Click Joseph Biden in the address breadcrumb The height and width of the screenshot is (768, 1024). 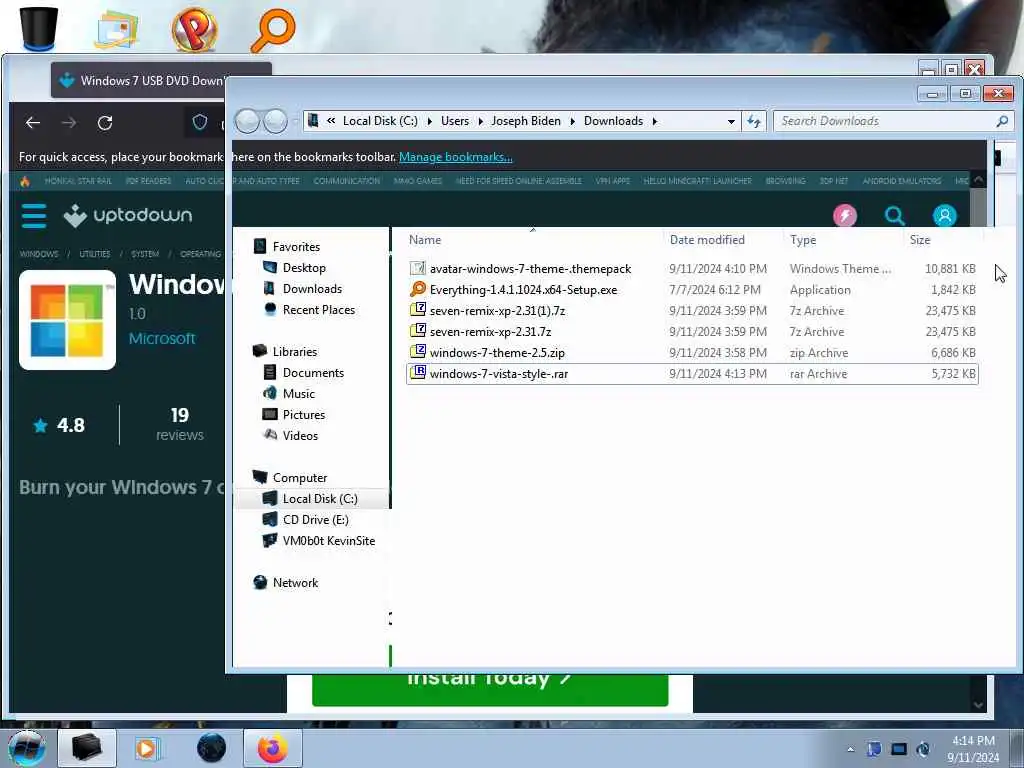(x=526, y=121)
